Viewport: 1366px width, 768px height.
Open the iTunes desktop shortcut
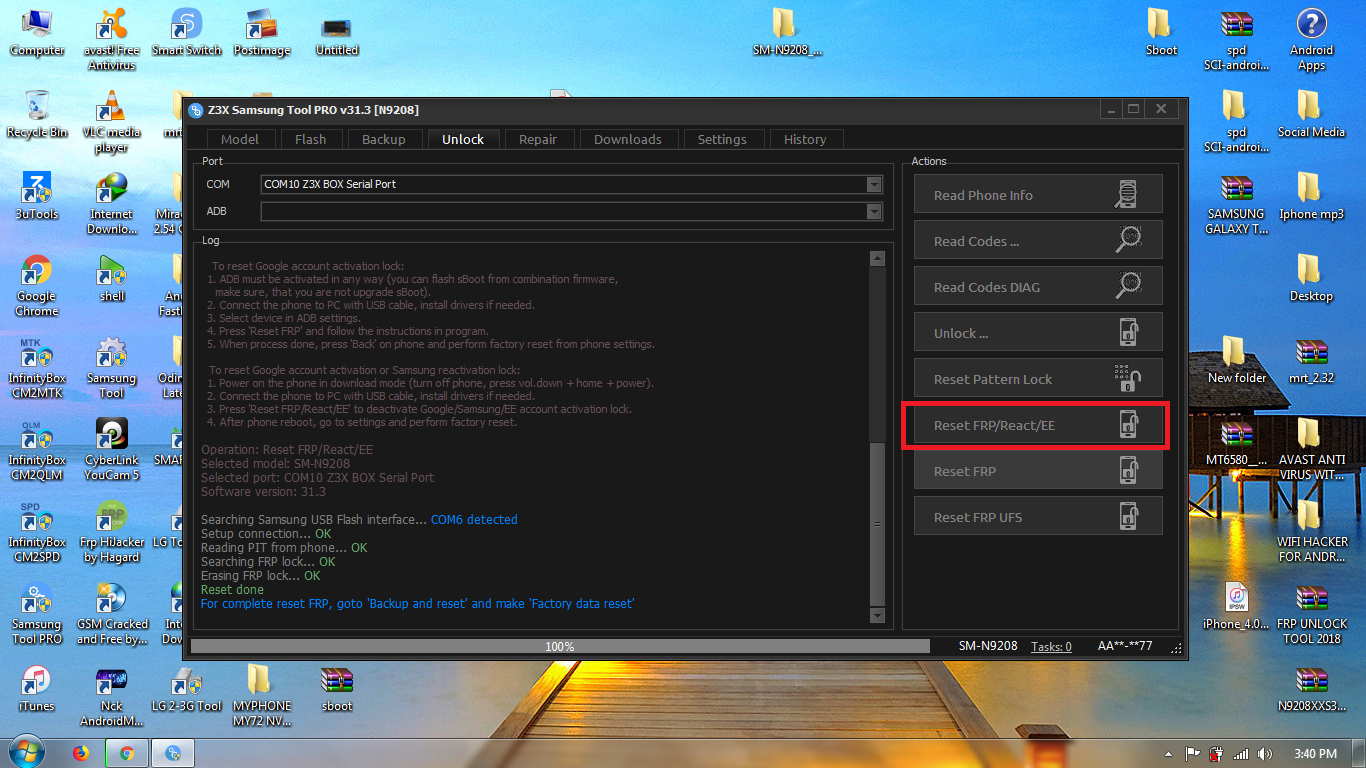(x=37, y=689)
